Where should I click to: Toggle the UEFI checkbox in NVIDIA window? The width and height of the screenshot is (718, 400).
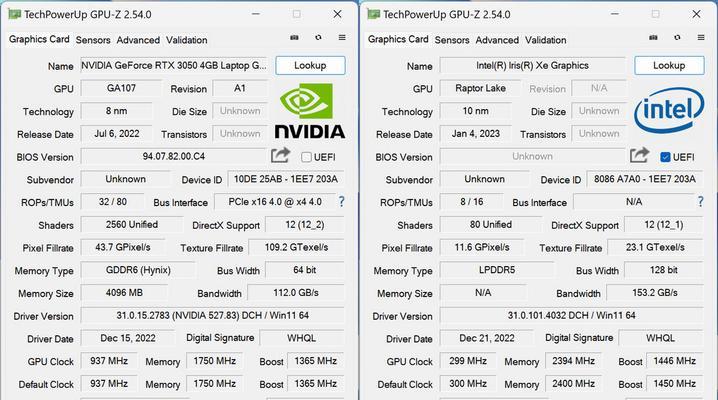point(306,157)
